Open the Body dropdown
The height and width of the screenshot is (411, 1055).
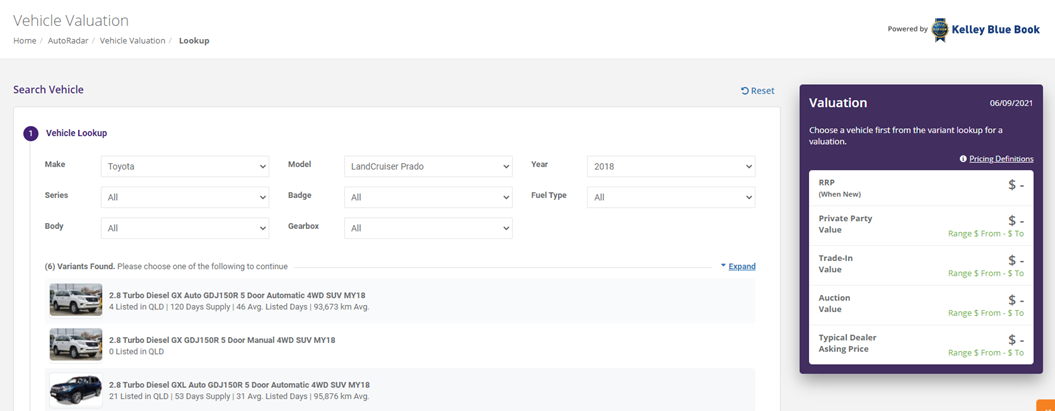point(185,228)
